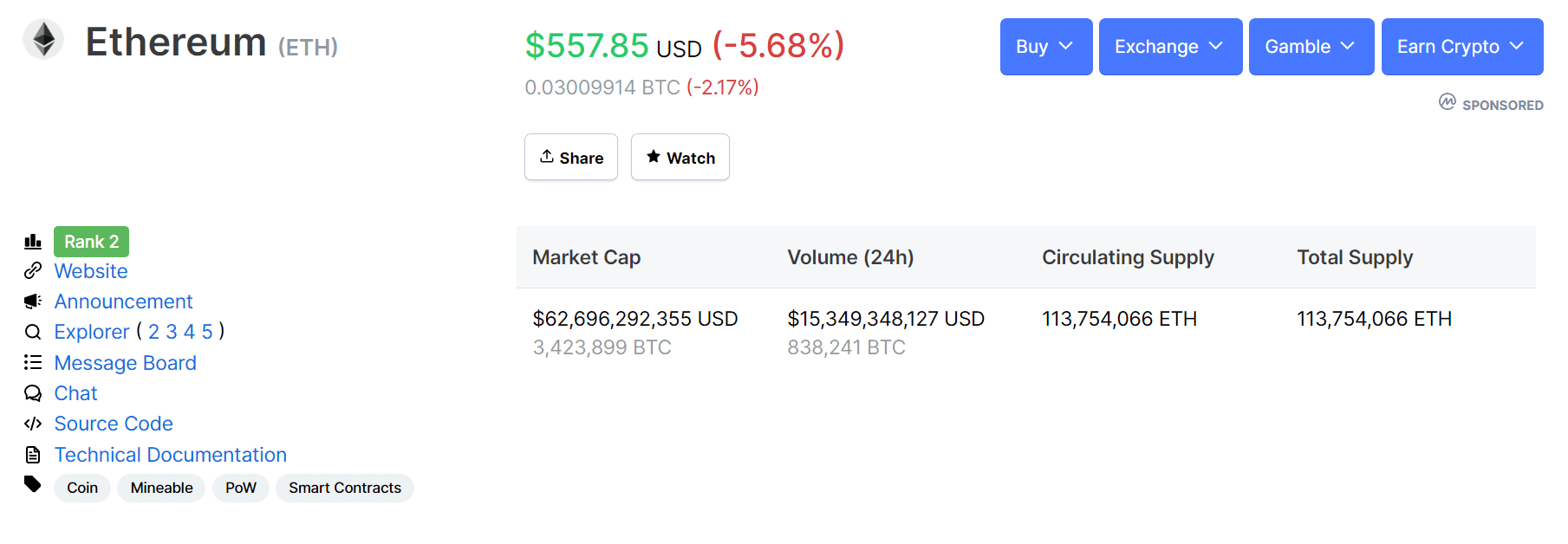The width and height of the screenshot is (1568, 544).
Task: Click the CoinMarketCap sponsored logo icon
Action: pyautogui.click(x=1448, y=102)
